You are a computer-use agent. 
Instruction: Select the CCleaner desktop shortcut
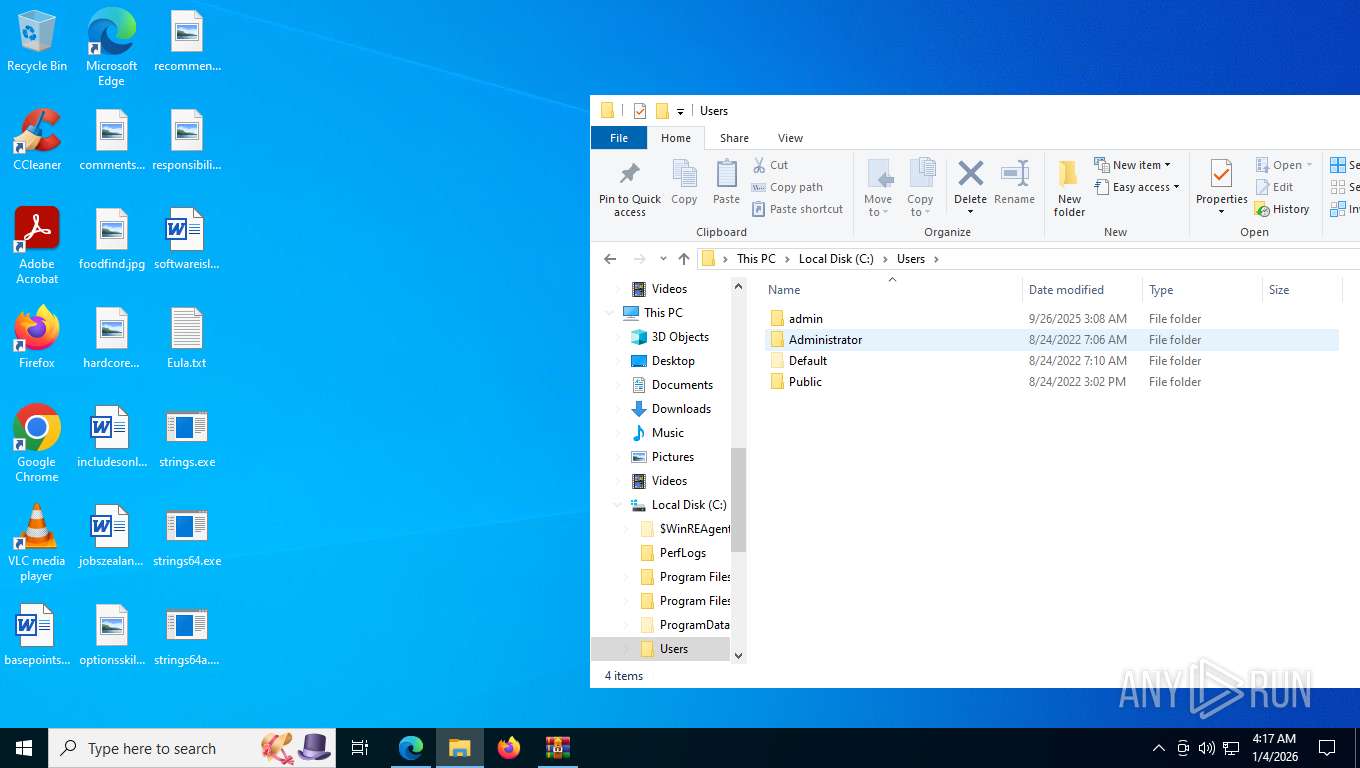[37, 140]
